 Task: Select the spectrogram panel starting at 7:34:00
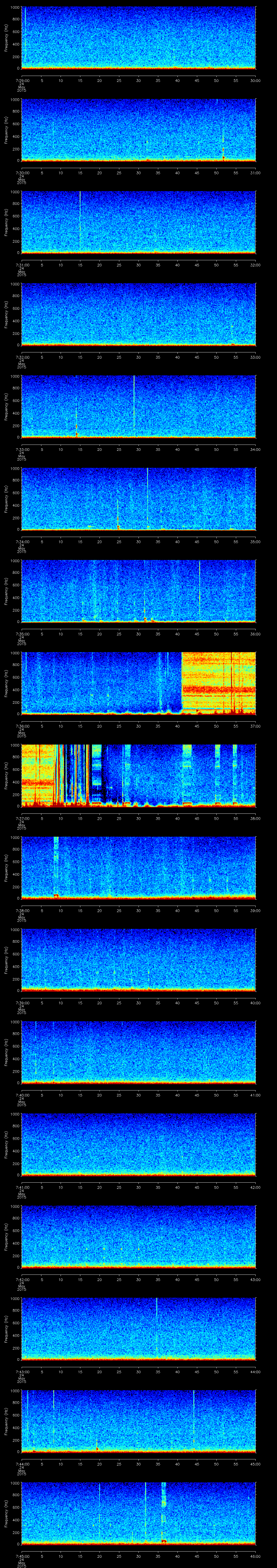click(138, 499)
